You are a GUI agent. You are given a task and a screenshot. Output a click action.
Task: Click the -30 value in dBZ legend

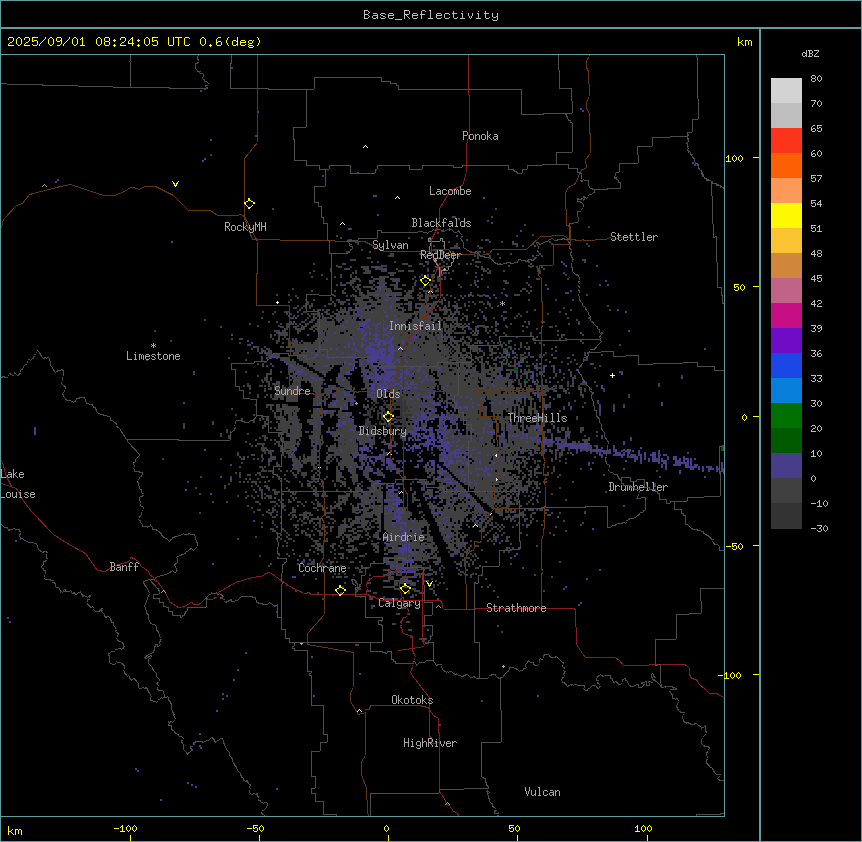click(x=819, y=528)
